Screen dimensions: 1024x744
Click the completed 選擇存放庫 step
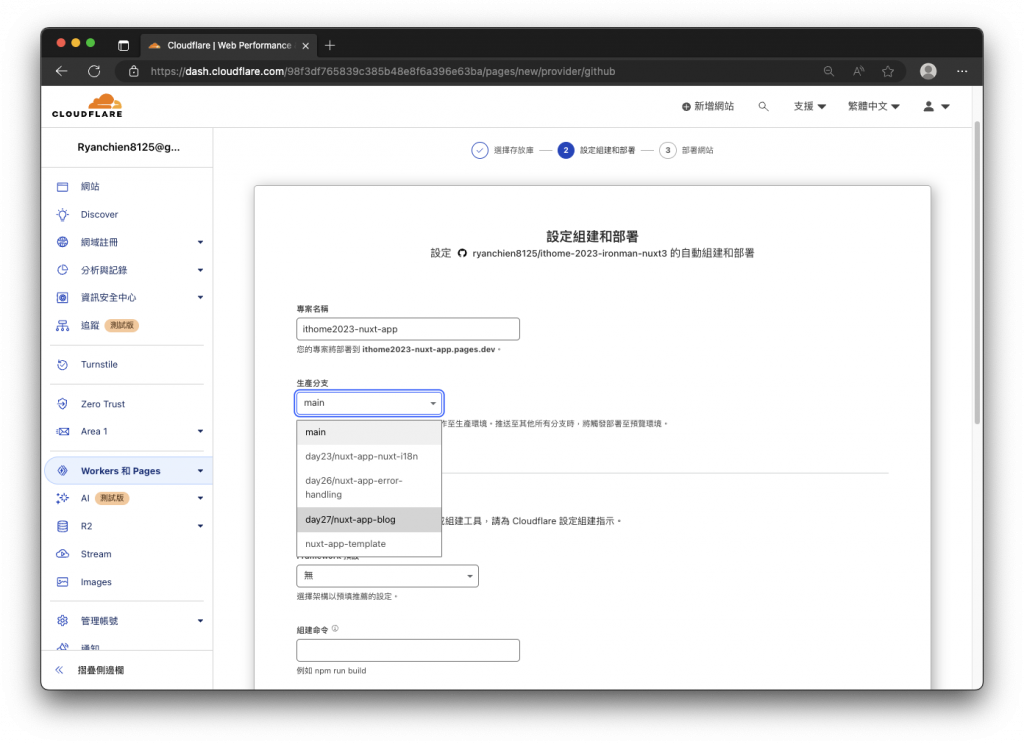pos(502,150)
